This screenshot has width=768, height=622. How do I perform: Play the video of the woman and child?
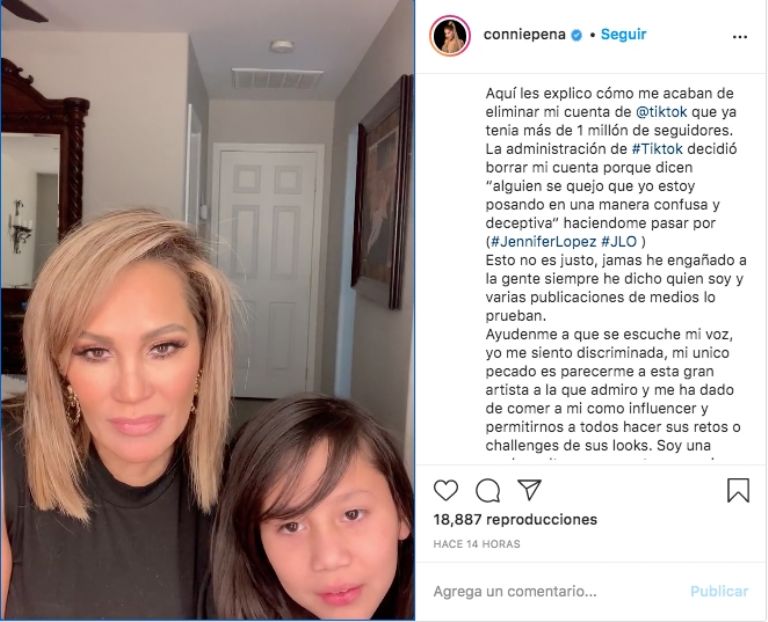tap(208, 311)
